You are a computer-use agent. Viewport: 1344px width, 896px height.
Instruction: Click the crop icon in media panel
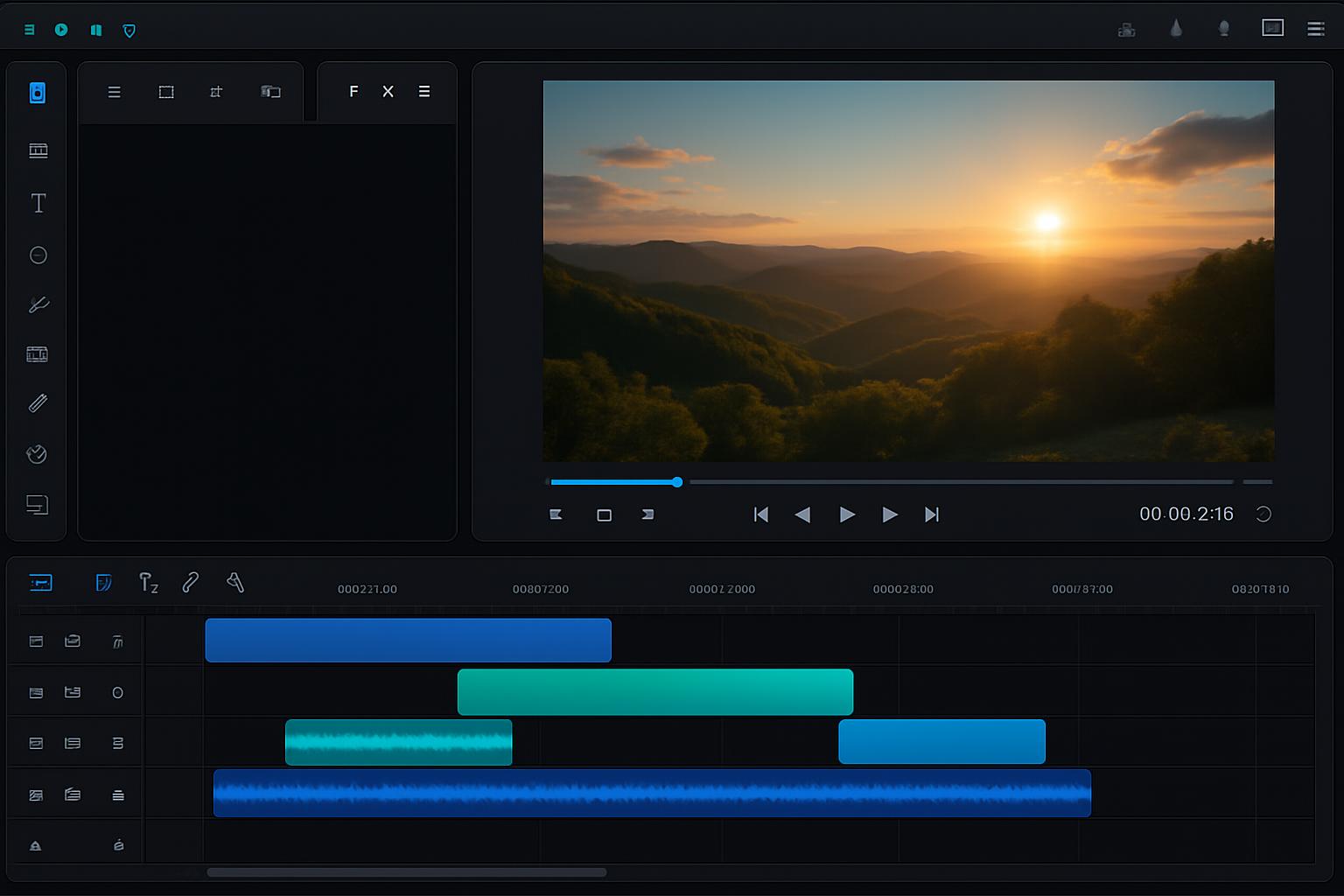216,92
